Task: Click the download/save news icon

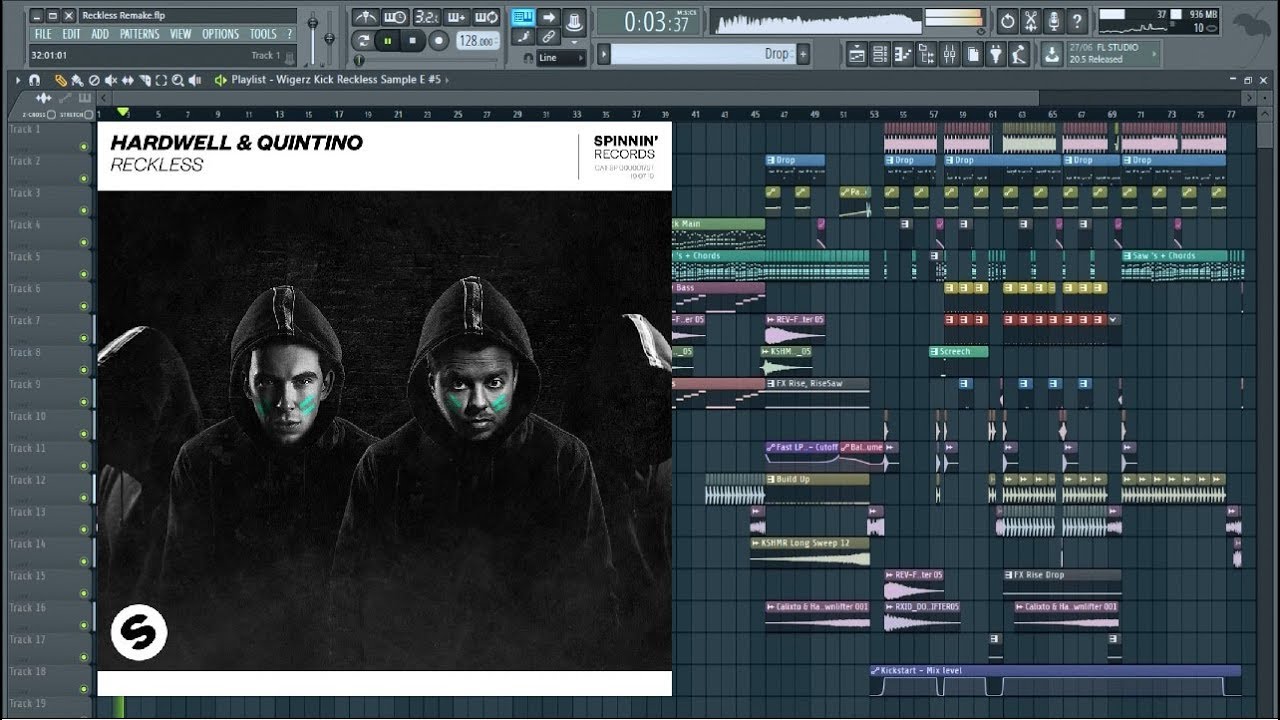Action: coord(1052,54)
